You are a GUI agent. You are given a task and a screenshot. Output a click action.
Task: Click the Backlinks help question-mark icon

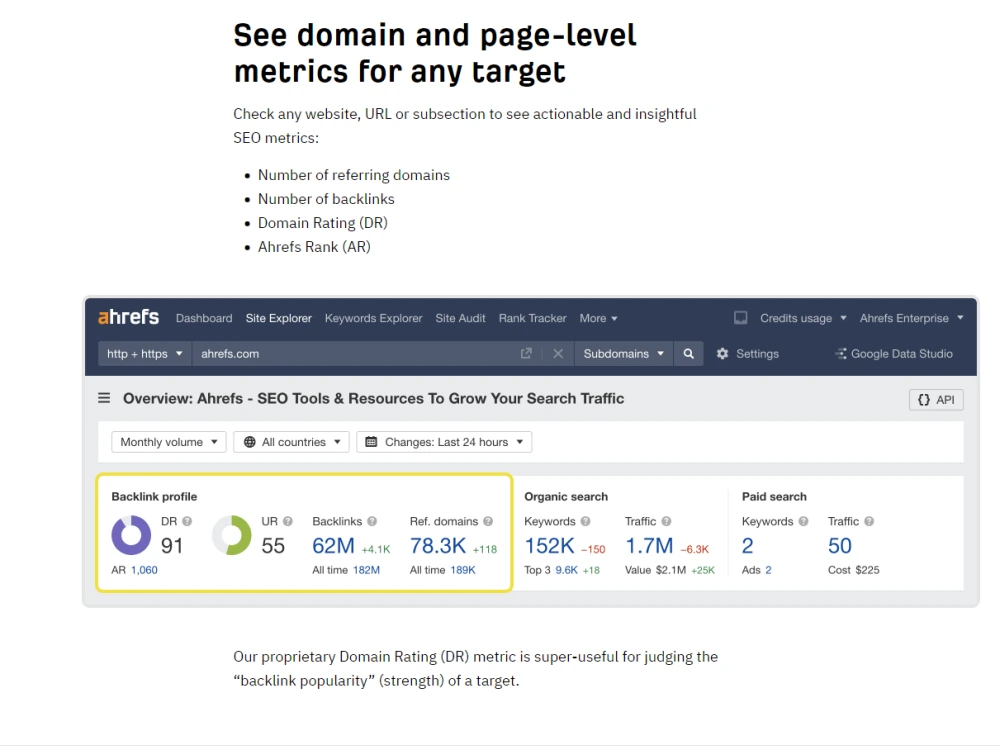(372, 521)
